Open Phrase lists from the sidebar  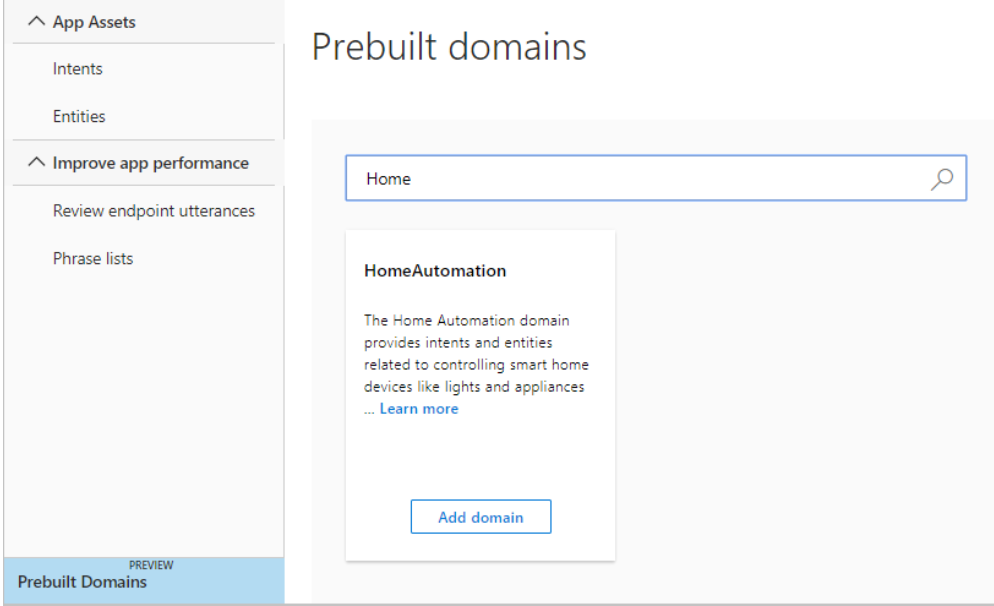(93, 259)
